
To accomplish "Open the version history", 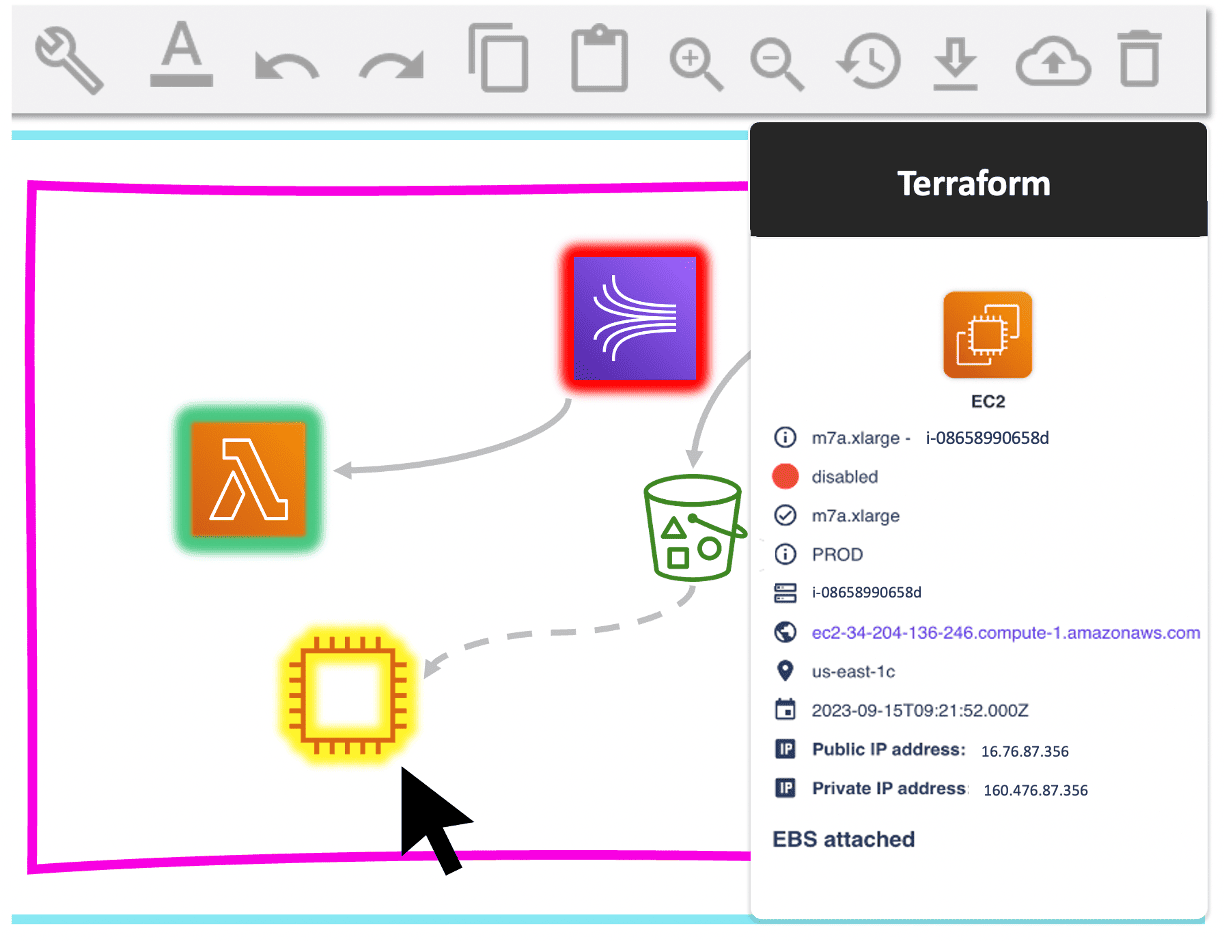I will [x=868, y=61].
